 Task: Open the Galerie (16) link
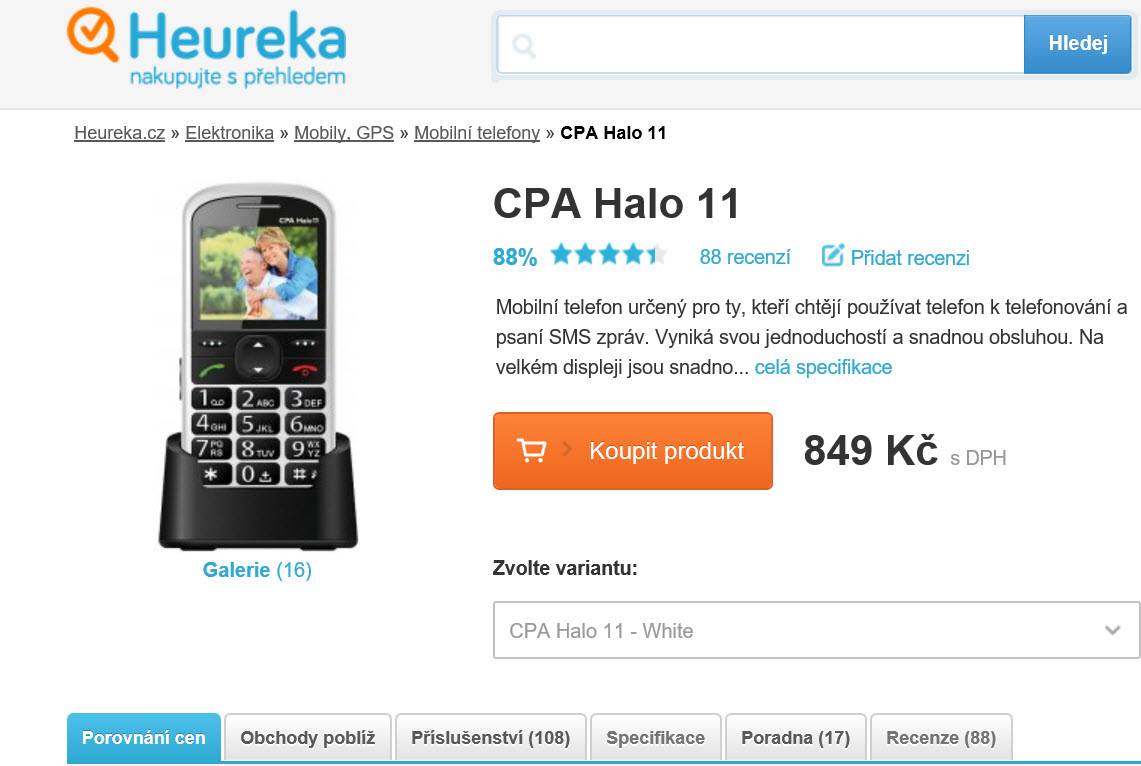pyautogui.click(x=257, y=570)
